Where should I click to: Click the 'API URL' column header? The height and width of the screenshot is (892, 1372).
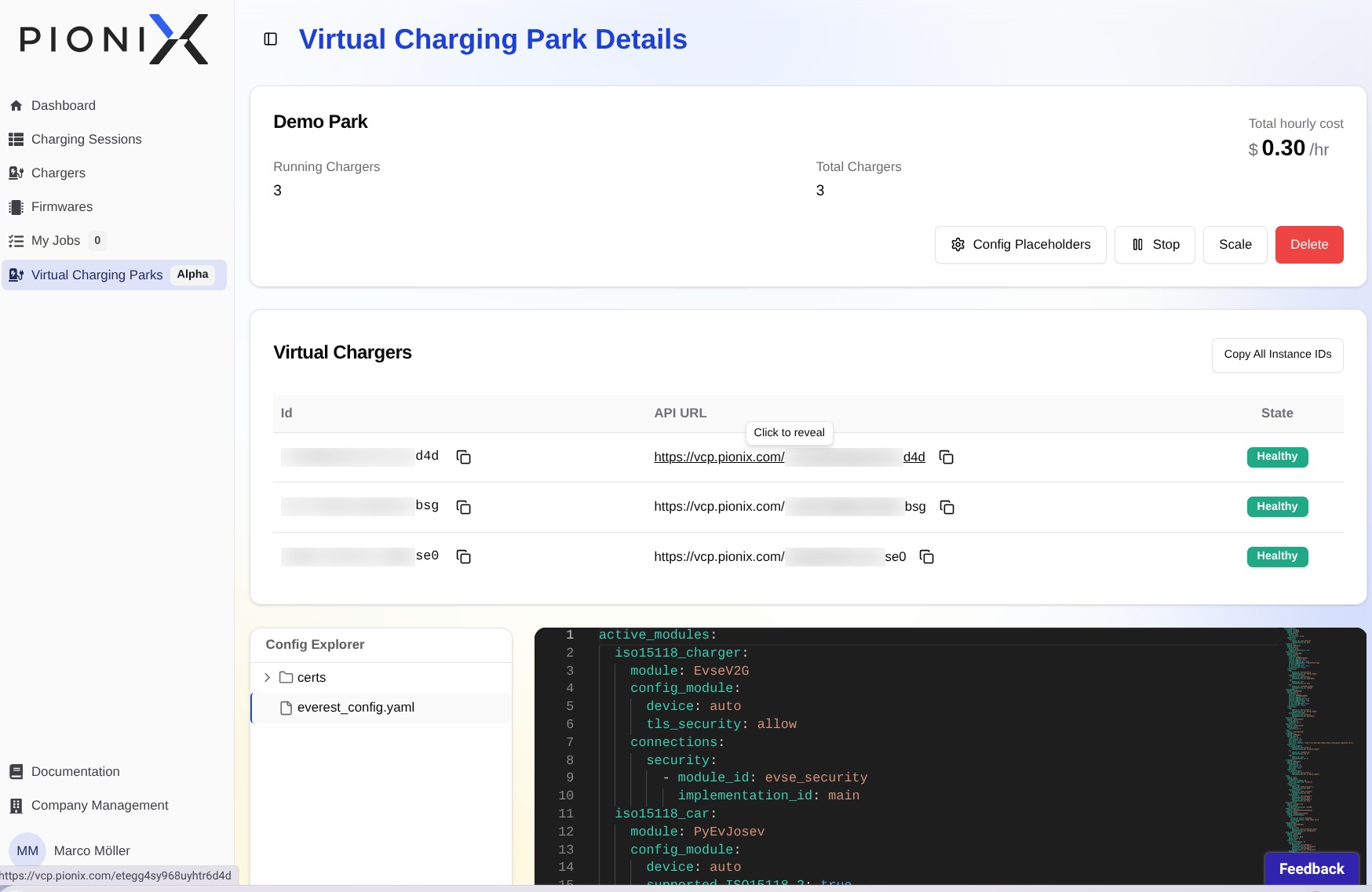(x=681, y=413)
